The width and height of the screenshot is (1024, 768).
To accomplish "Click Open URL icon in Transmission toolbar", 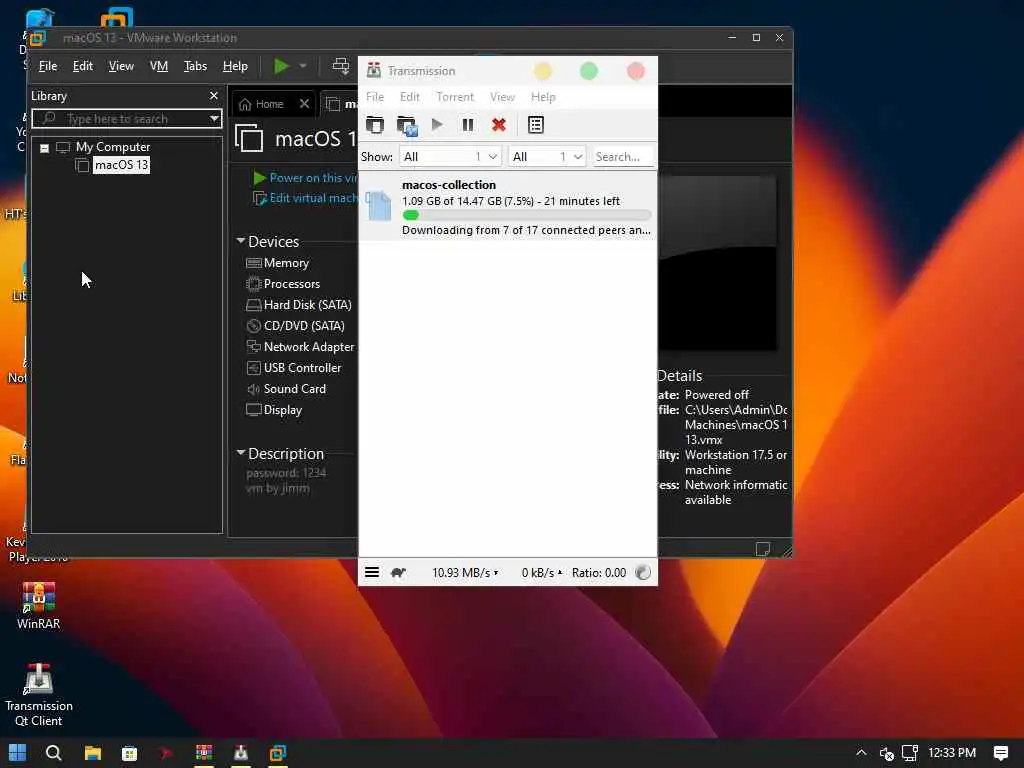I will pyautogui.click(x=406, y=125).
